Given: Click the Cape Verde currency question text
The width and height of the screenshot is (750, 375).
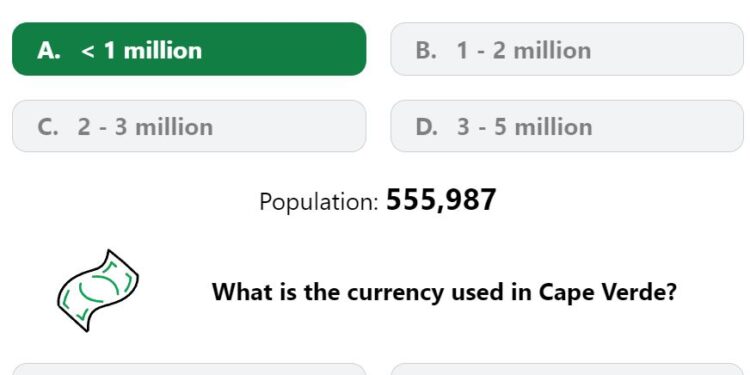Looking at the screenshot, I should pyautogui.click(x=444, y=292).
